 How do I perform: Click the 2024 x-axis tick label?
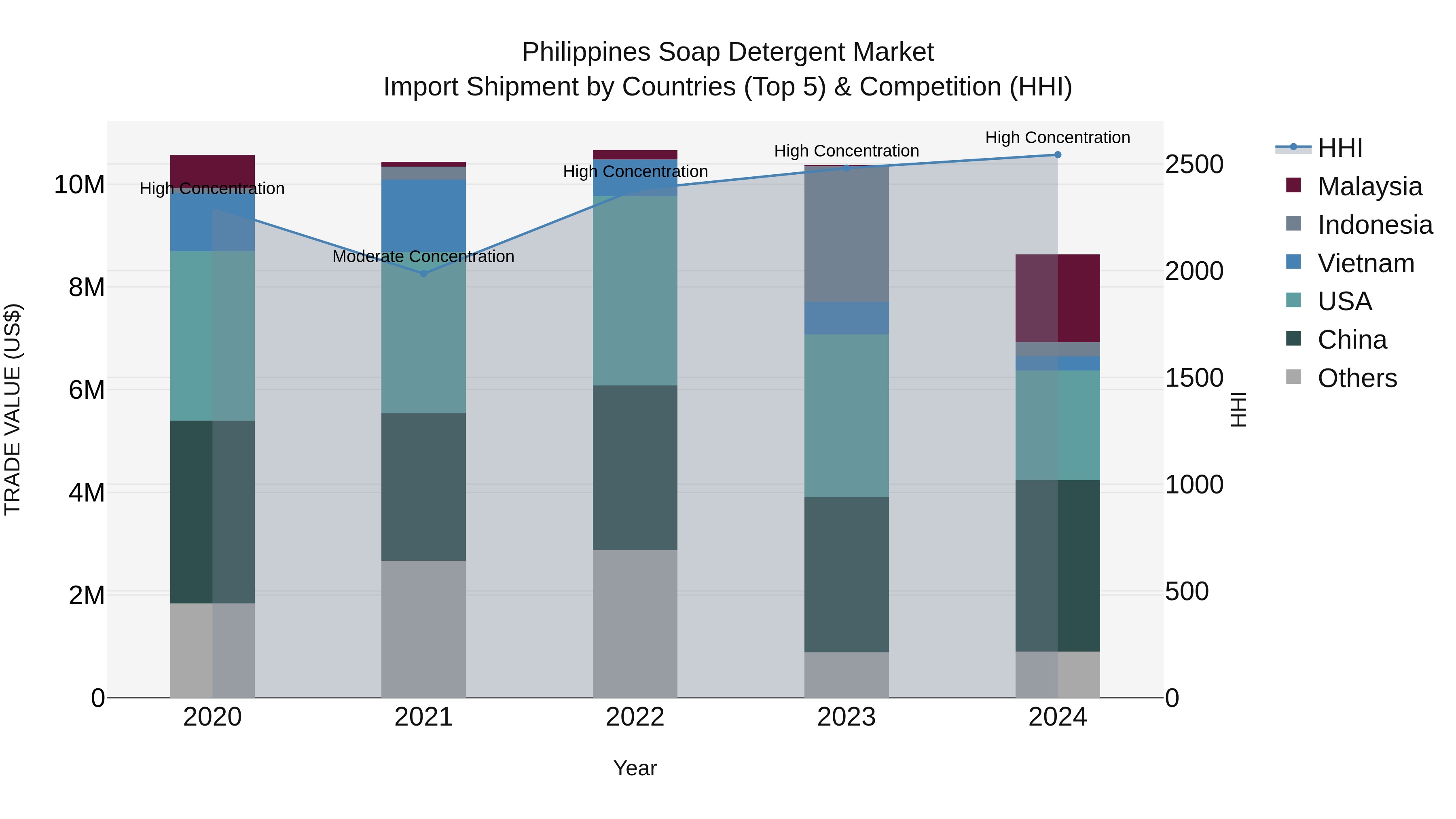[1058, 717]
